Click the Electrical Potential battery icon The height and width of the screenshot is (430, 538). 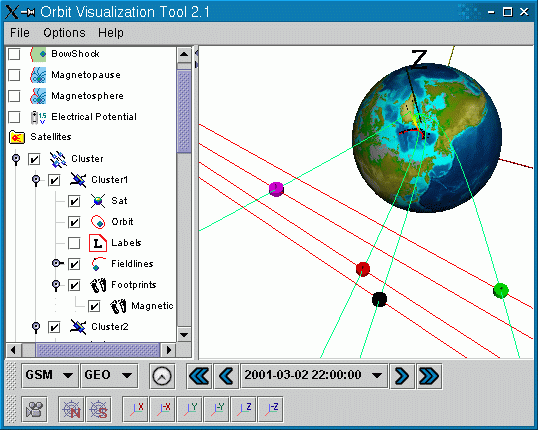(38, 117)
